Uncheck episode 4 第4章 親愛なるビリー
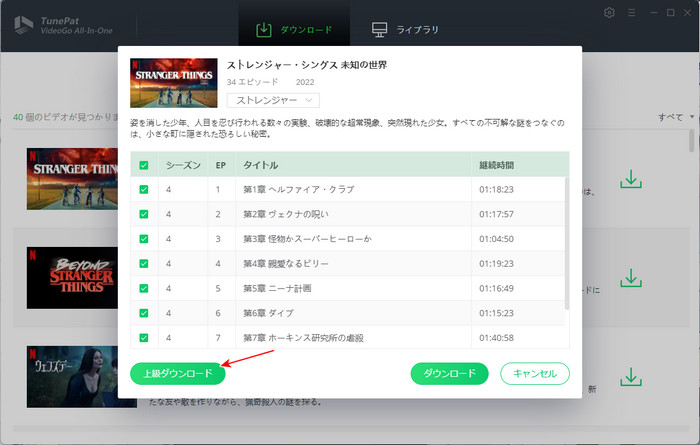700x445 pixels. point(144,263)
